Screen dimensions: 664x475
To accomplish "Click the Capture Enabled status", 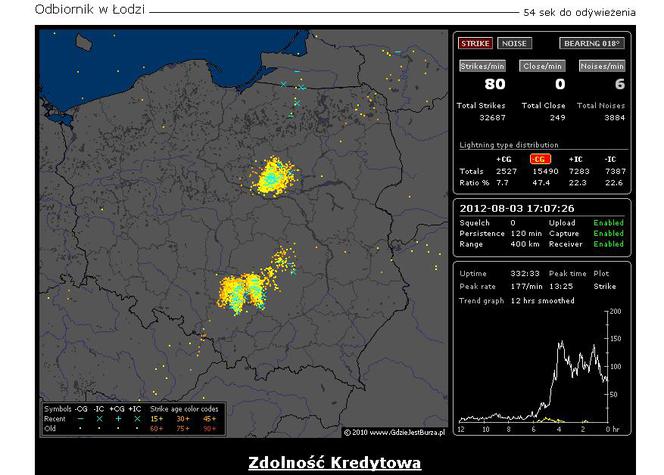I will pyautogui.click(x=609, y=233).
